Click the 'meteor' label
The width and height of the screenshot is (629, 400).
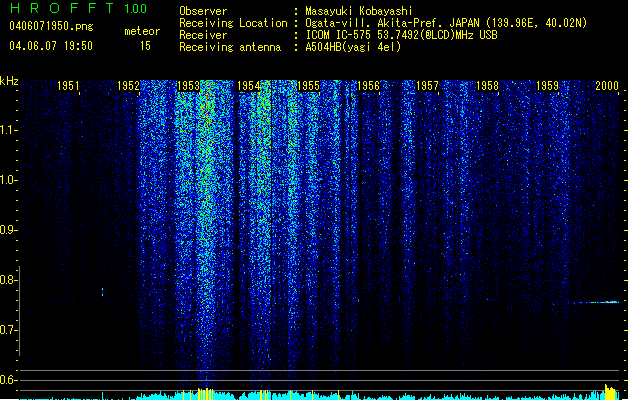coord(142,31)
